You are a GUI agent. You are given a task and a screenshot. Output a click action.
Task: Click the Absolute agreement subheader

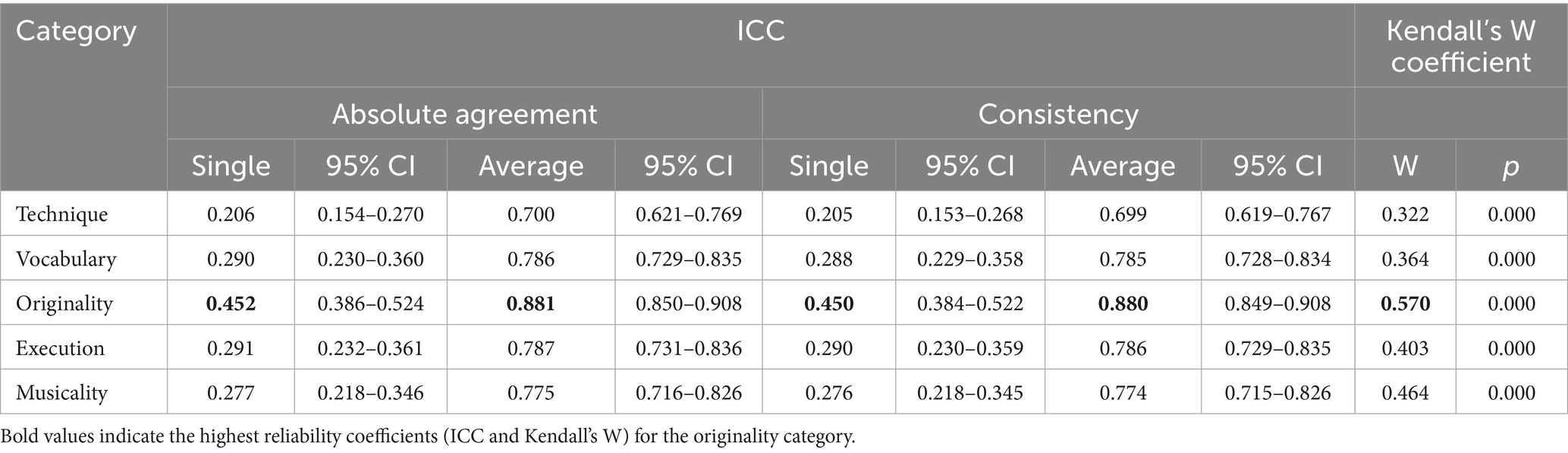[x=464, y=114]
